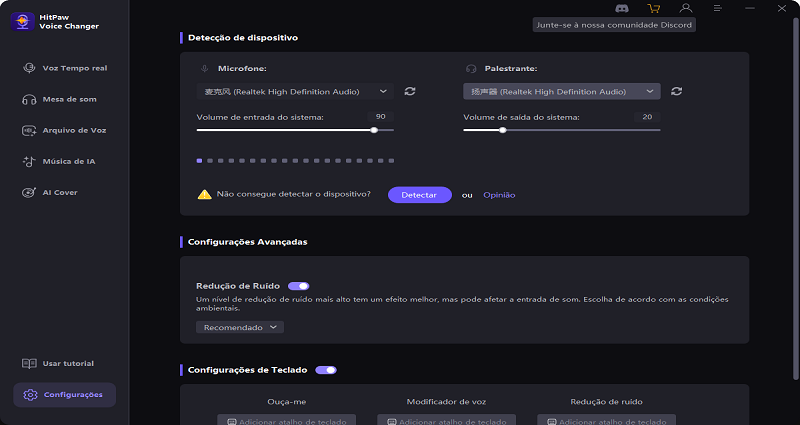Open the Recomendado noise level dropdown
The height and width of the screenshot is (425, 800).
(240, 328)
